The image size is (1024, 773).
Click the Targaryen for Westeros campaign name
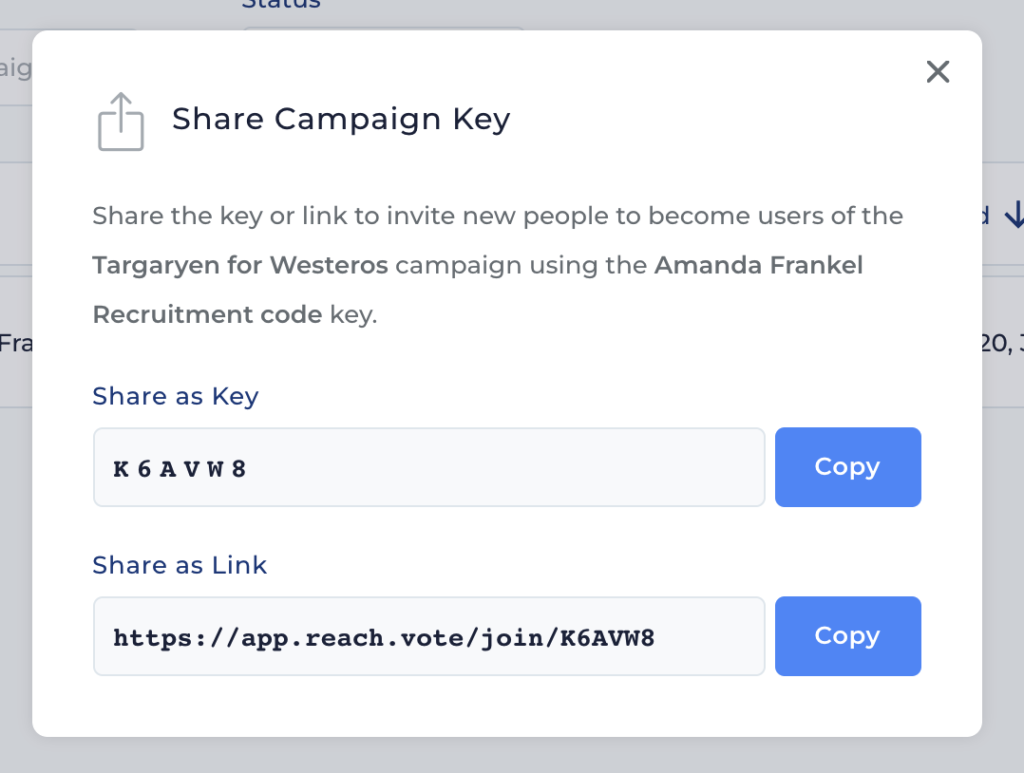pos(240,265)
